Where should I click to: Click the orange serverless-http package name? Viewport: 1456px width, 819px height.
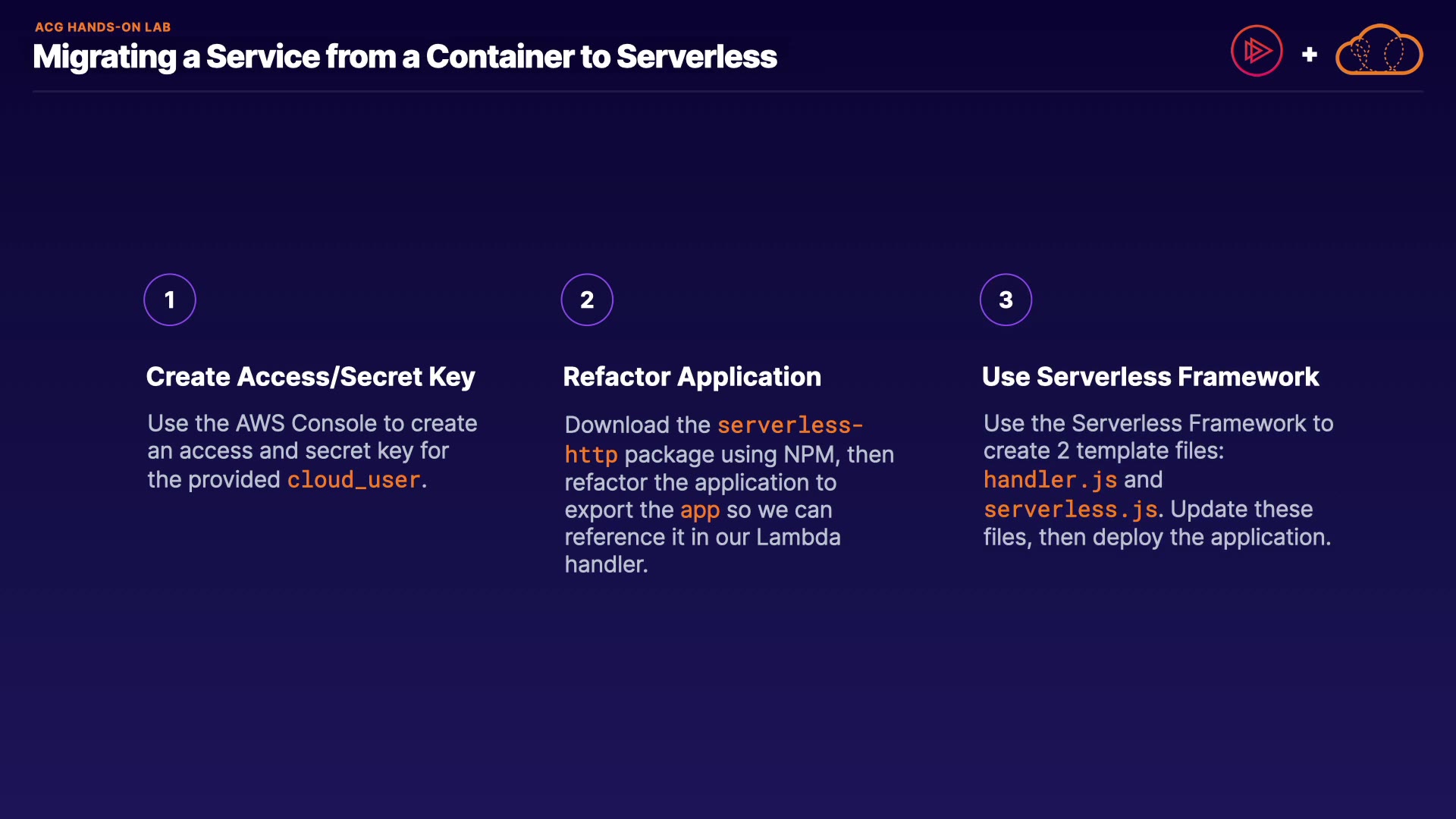pos(789,425)
